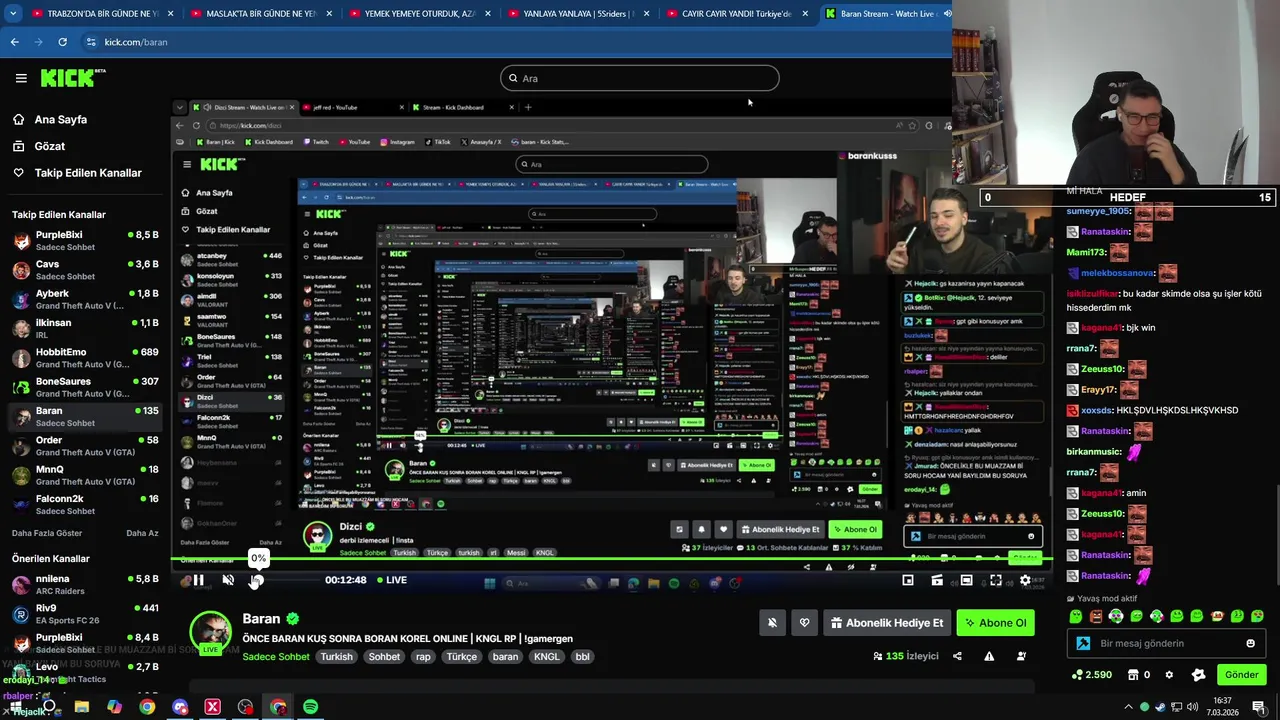Insert first green blob emote in chat

point(1075,616)
